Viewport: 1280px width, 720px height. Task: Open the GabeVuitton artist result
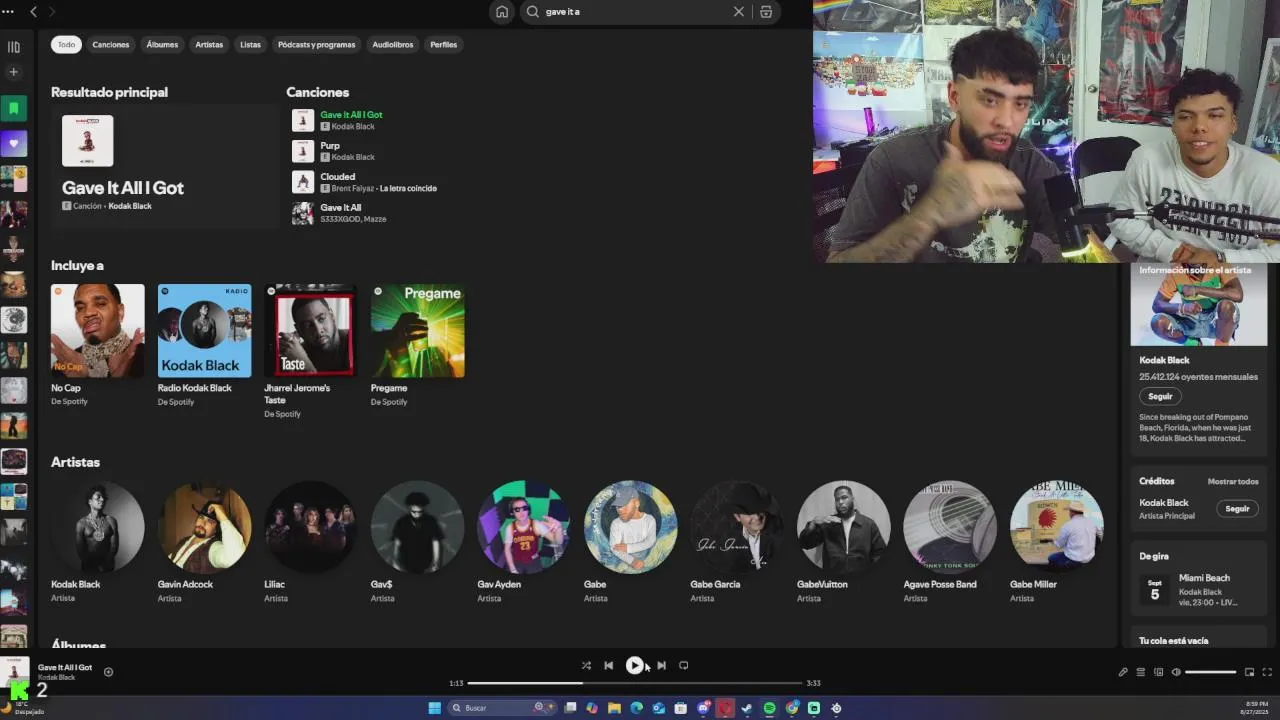[x=843, y=527]
